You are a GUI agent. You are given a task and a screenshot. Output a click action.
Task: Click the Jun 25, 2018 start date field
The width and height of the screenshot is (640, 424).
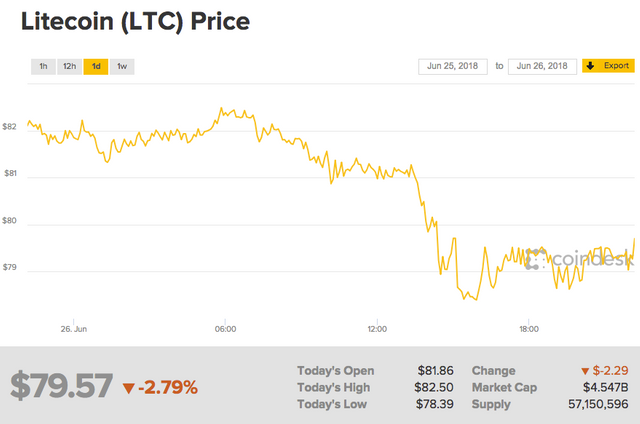tap(454, 66)
